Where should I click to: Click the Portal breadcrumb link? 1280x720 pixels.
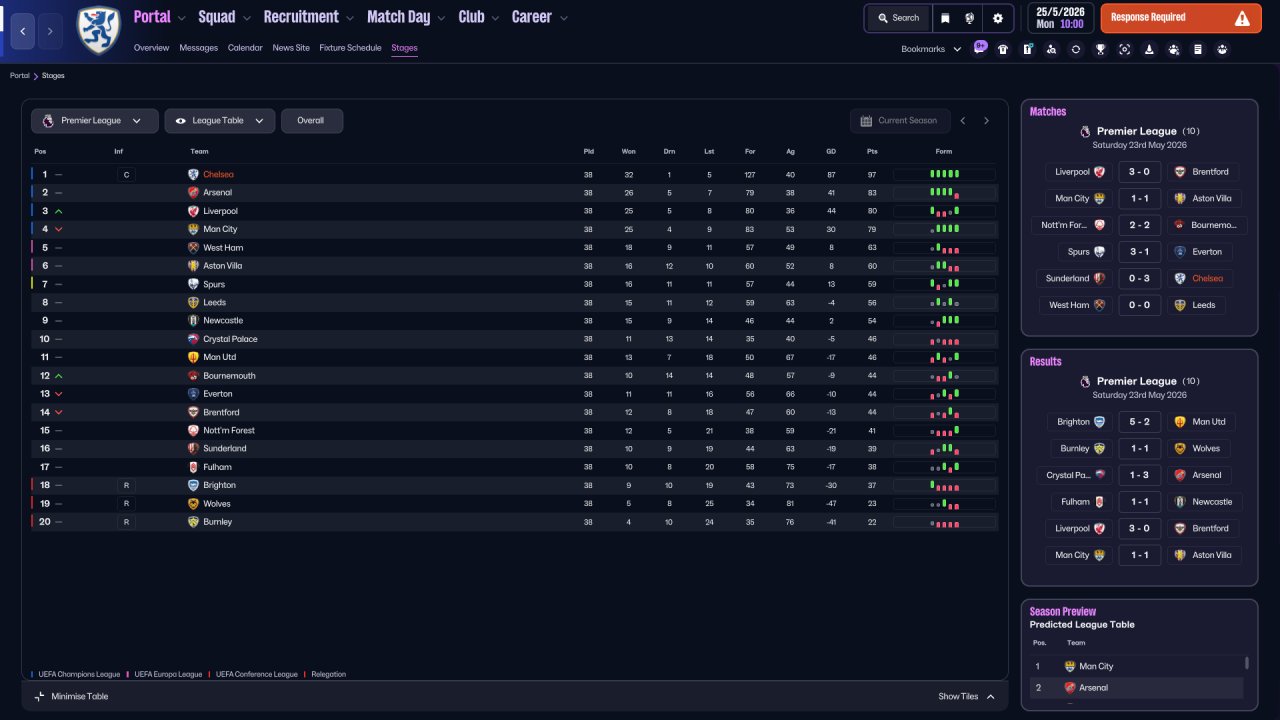(20, 76)
